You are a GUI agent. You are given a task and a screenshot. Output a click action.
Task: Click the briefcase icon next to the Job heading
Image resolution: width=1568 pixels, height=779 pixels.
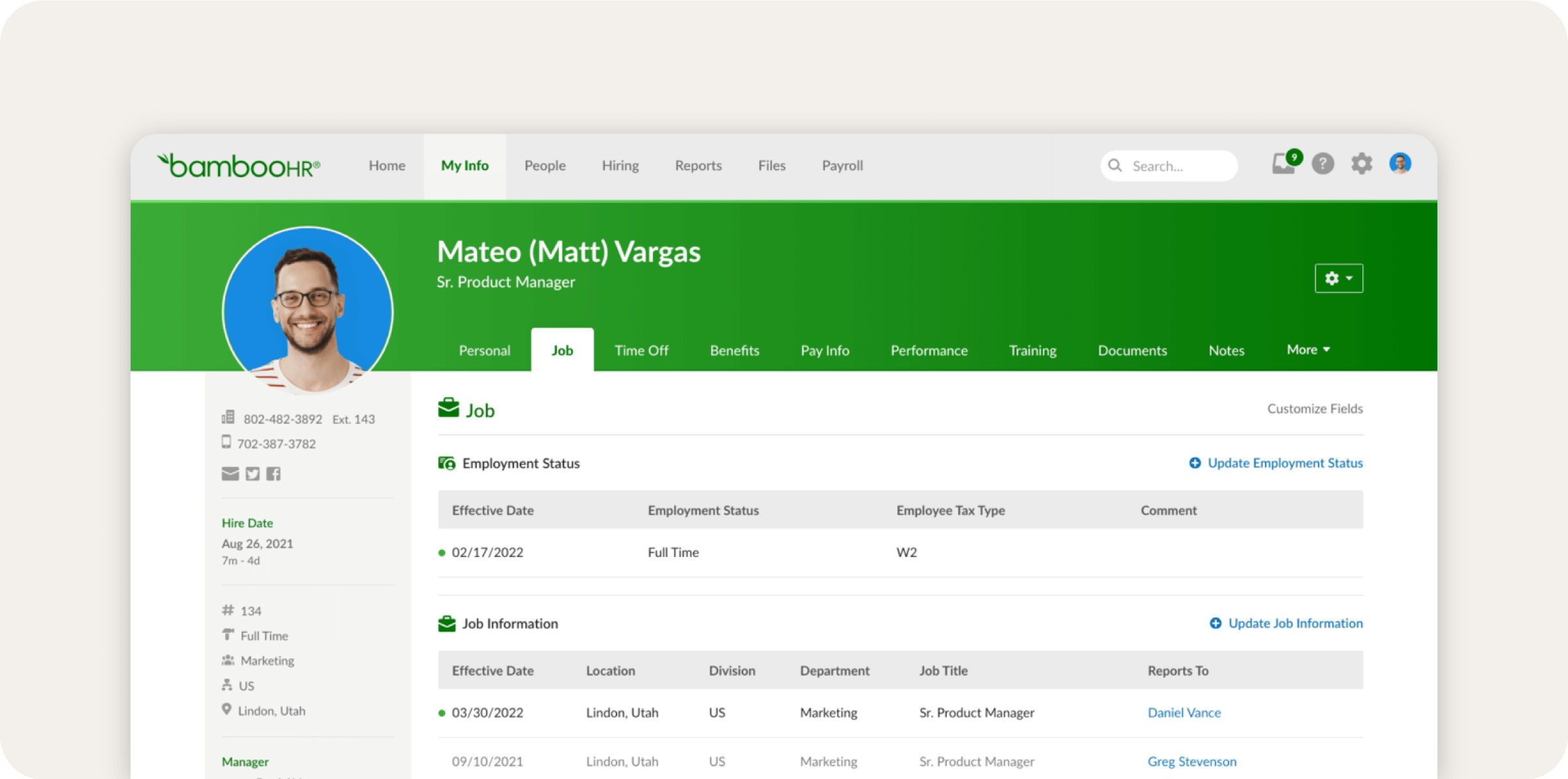pyautogui.click(x=448, y=408)
